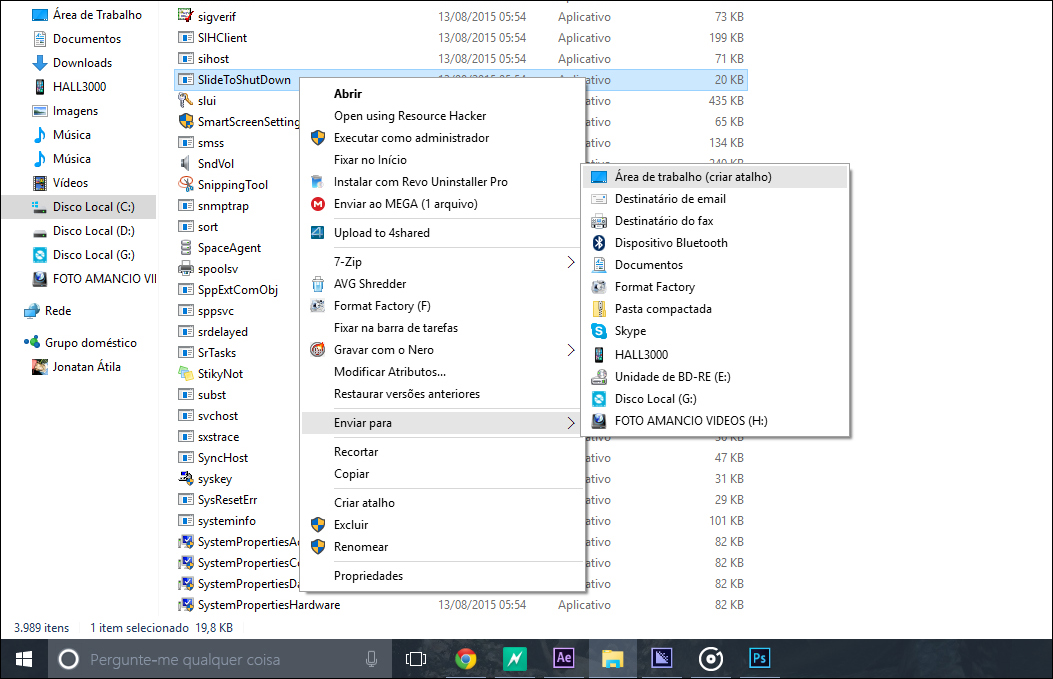Click the shield icon next to Renomear
The width and height of the screenshot is (1053, 679).
pos(318,547)
